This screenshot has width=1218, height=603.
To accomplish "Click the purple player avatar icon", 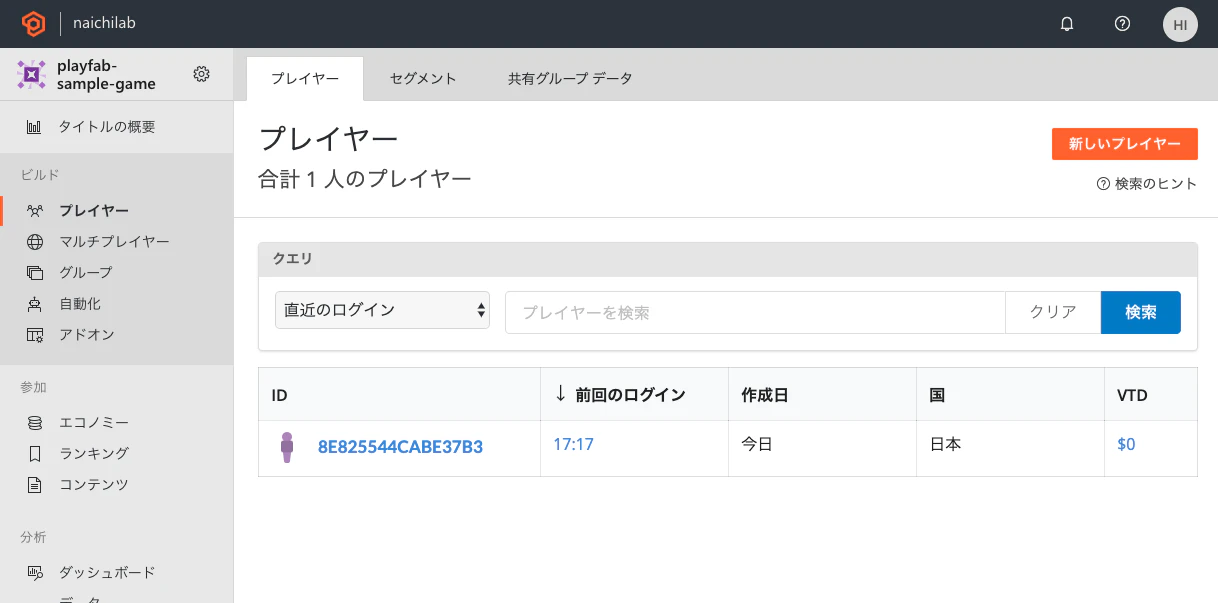I will (287, 447).
